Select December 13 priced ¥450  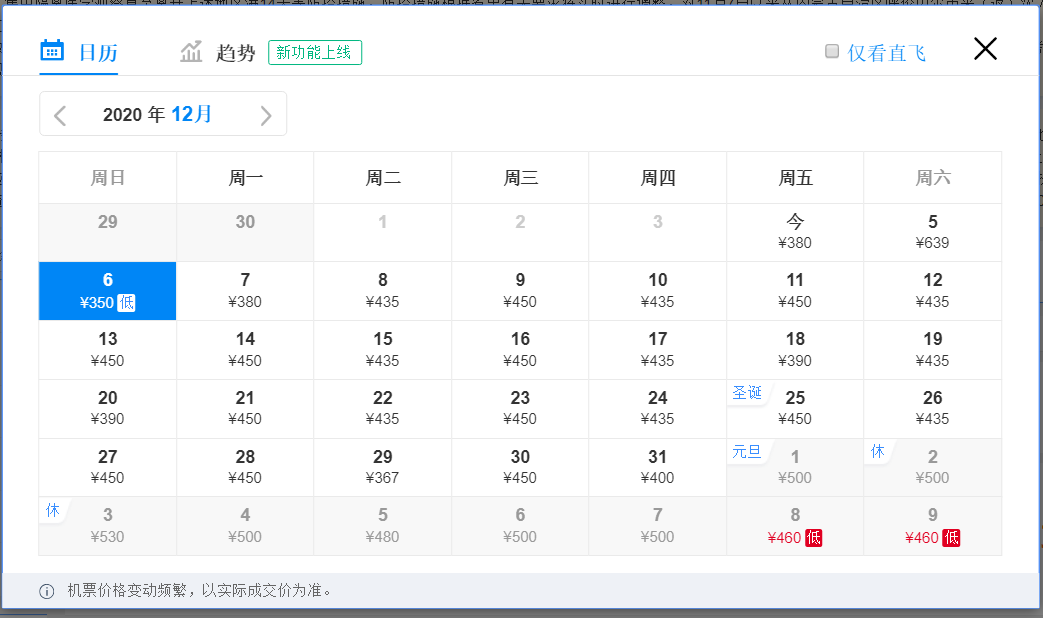coord(108,350)
